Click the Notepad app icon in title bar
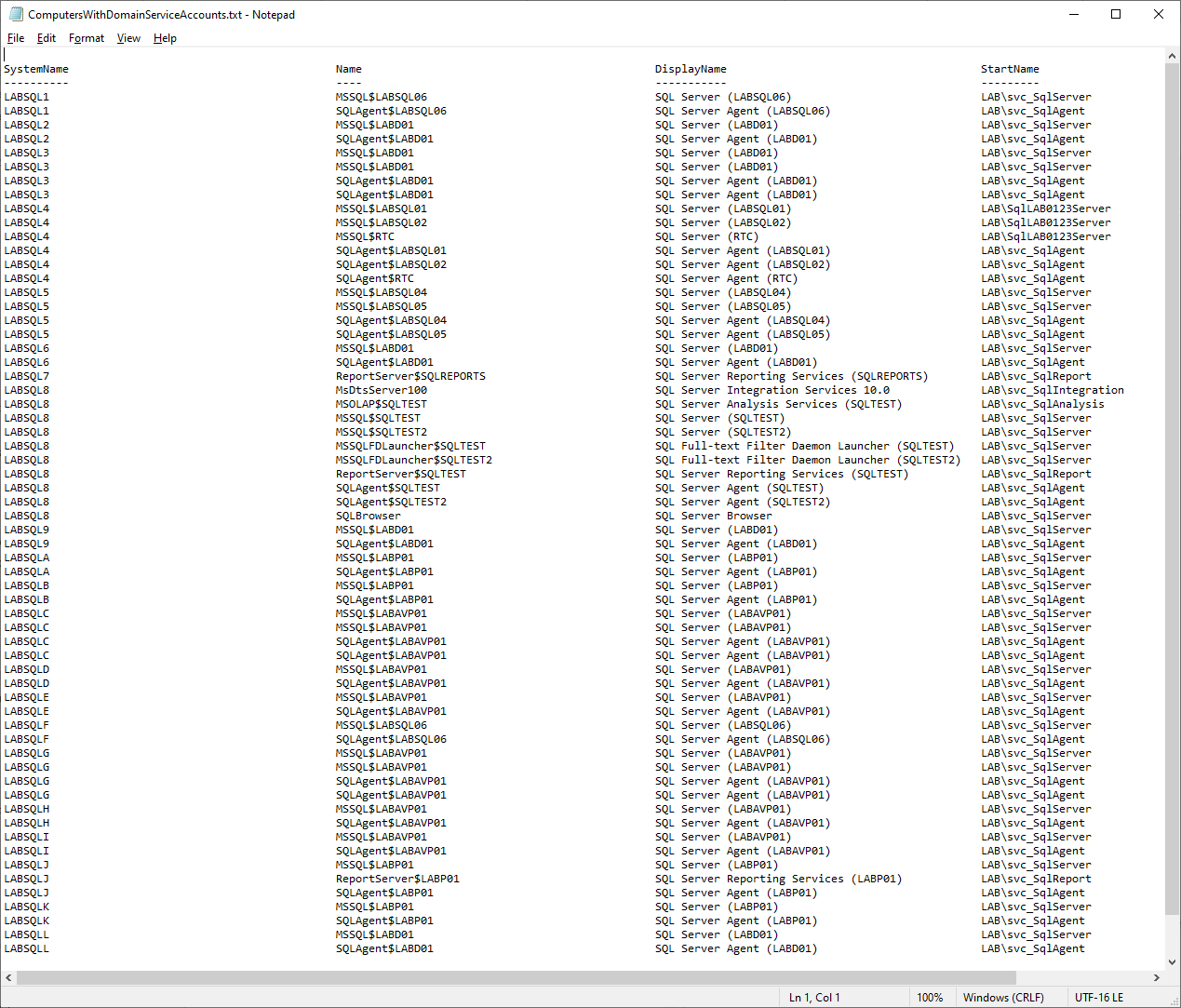Viewport: 1181px width, 1008px height. (x=16, y=14)
